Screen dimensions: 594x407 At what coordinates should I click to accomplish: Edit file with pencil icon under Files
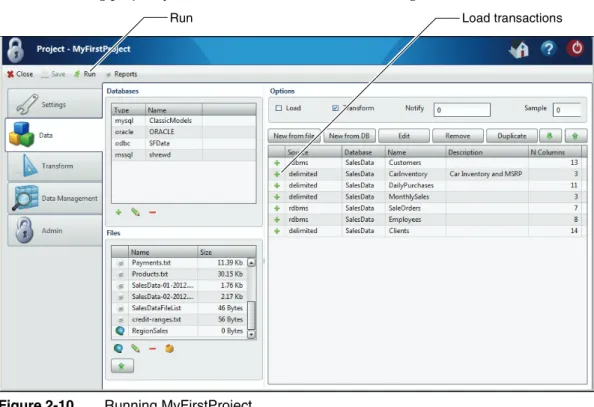[135, 348]
